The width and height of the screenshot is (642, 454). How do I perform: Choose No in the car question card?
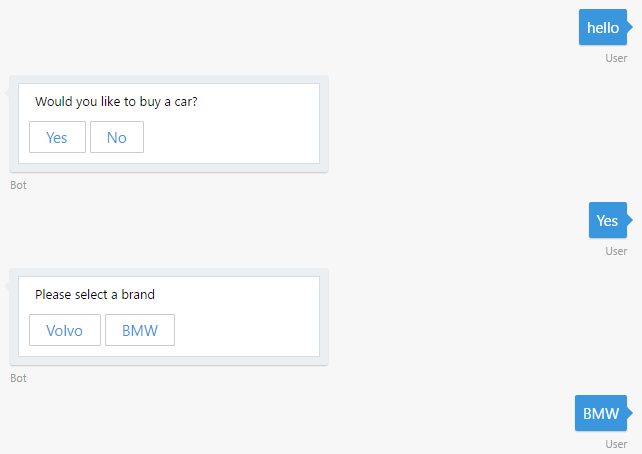click(x=117, y=137)
